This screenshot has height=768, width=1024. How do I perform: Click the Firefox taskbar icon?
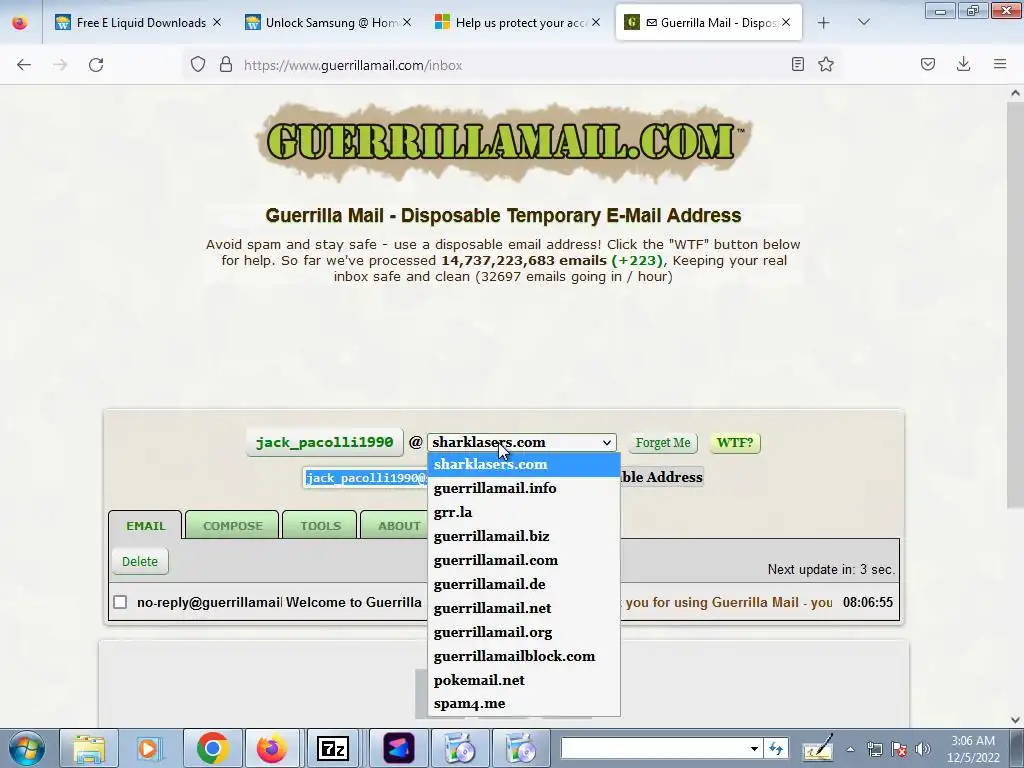tap(272, 748)
